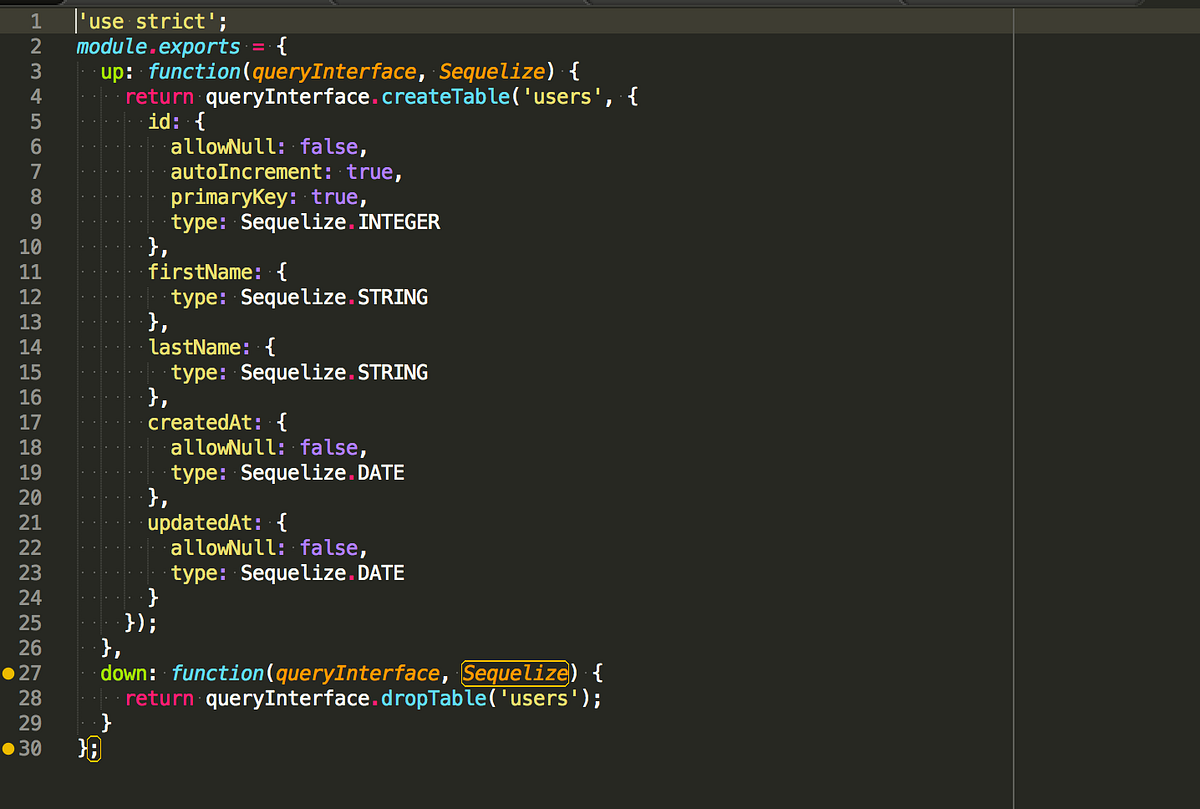The width and height of the screenshot is (1200, 809).
Task: Click the 'use strict' string on line 1
Action: 146,21
